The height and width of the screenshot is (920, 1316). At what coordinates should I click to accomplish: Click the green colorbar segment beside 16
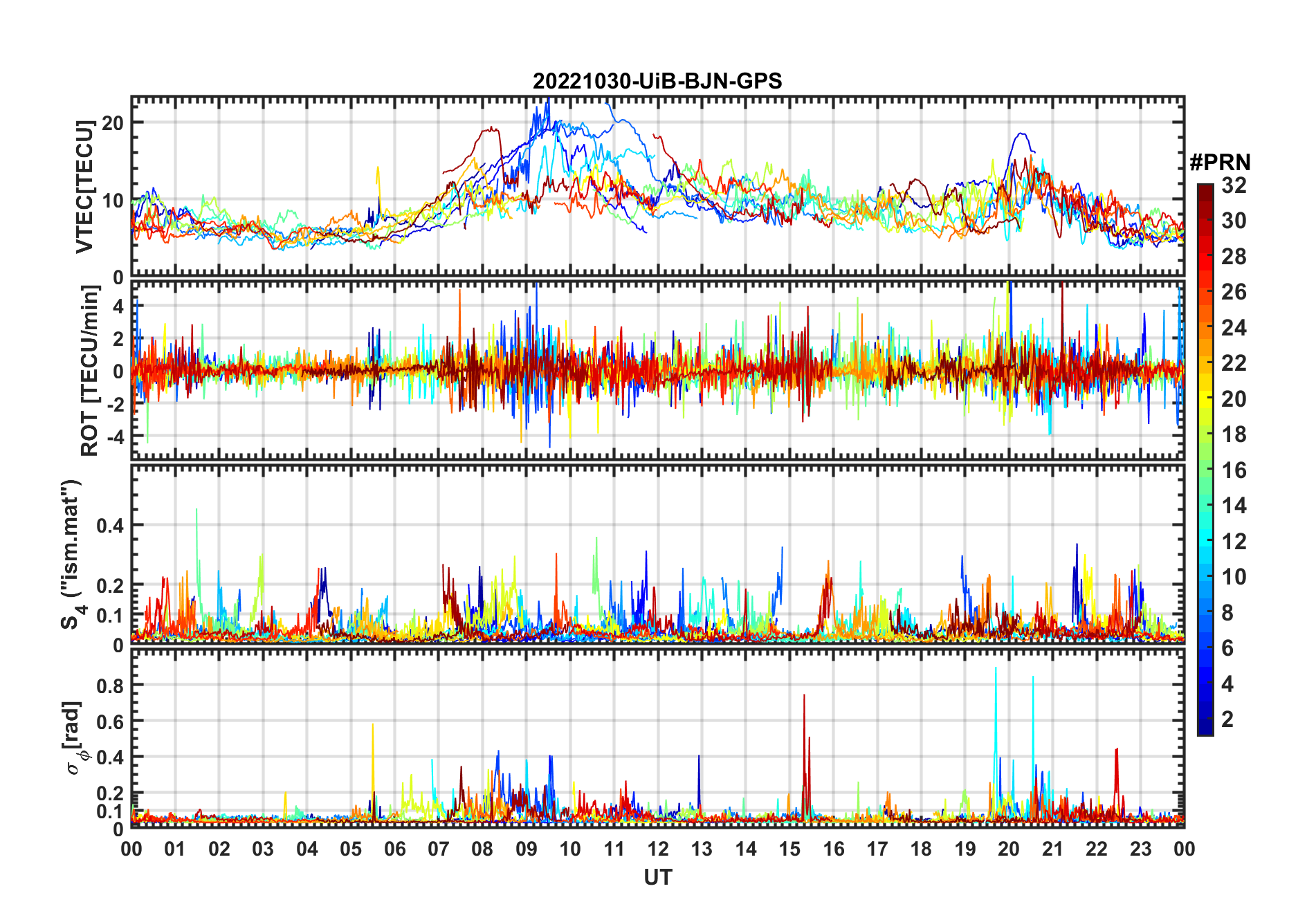click(1205, 470)
